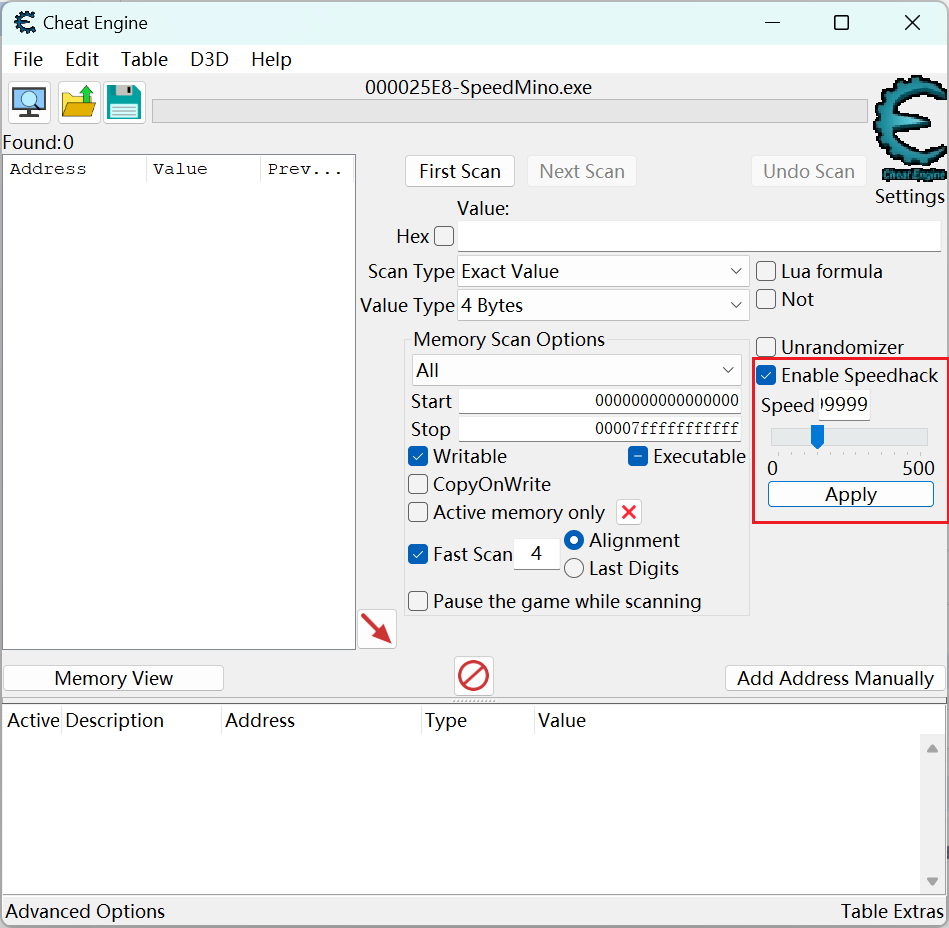The image size is (949, 928).
Task: Open Advanced Options
Action: tap(85, 911)
